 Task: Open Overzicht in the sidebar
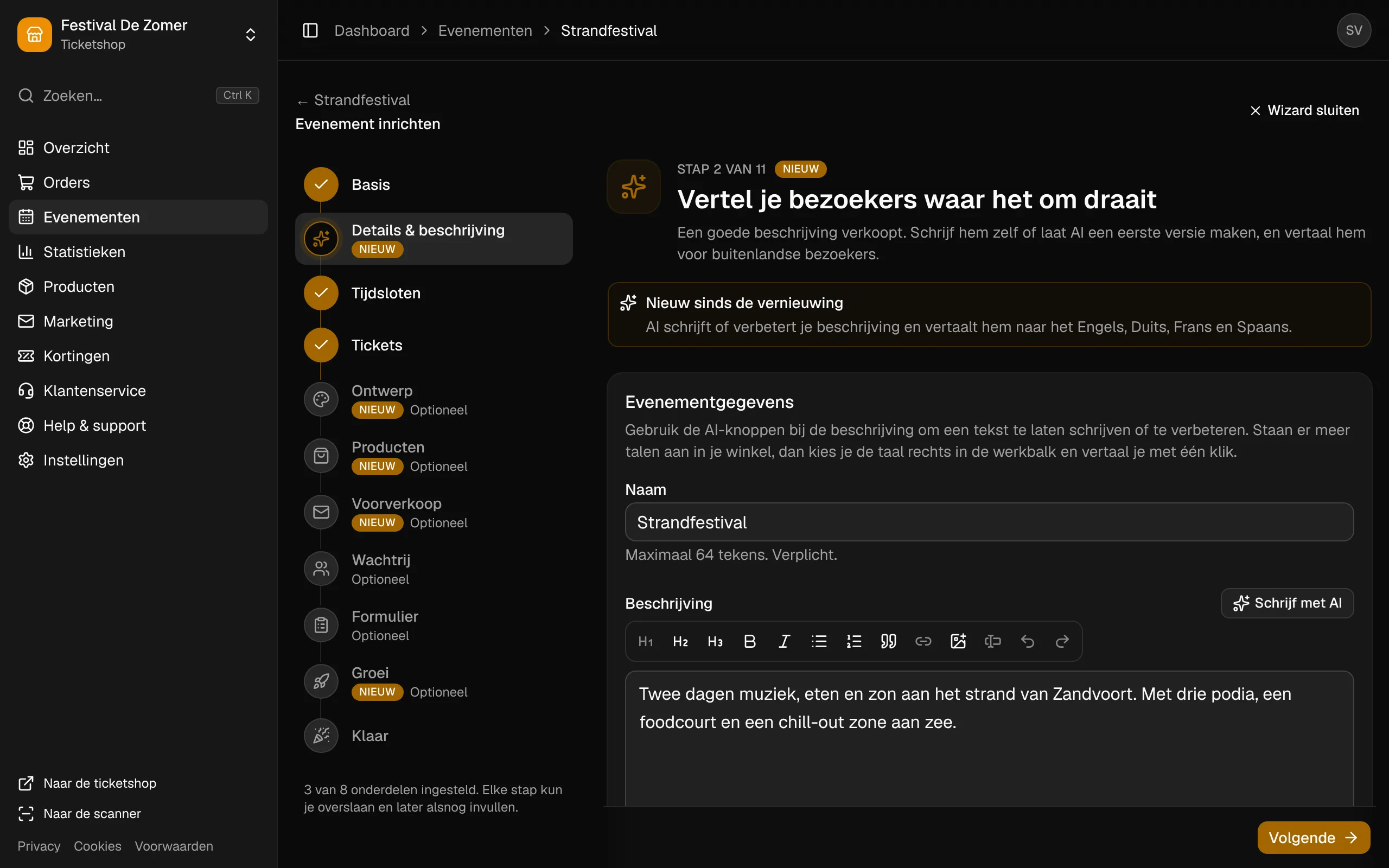138,148
